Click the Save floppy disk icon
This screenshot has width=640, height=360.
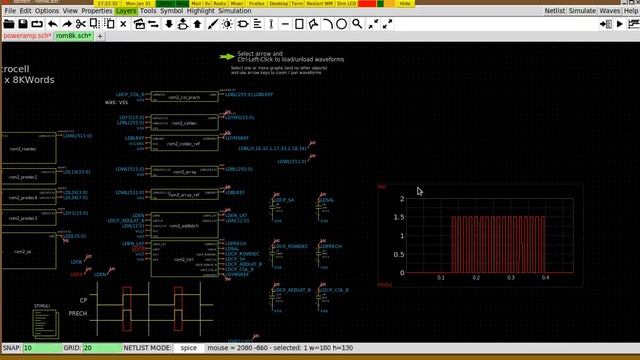(23, 24)
